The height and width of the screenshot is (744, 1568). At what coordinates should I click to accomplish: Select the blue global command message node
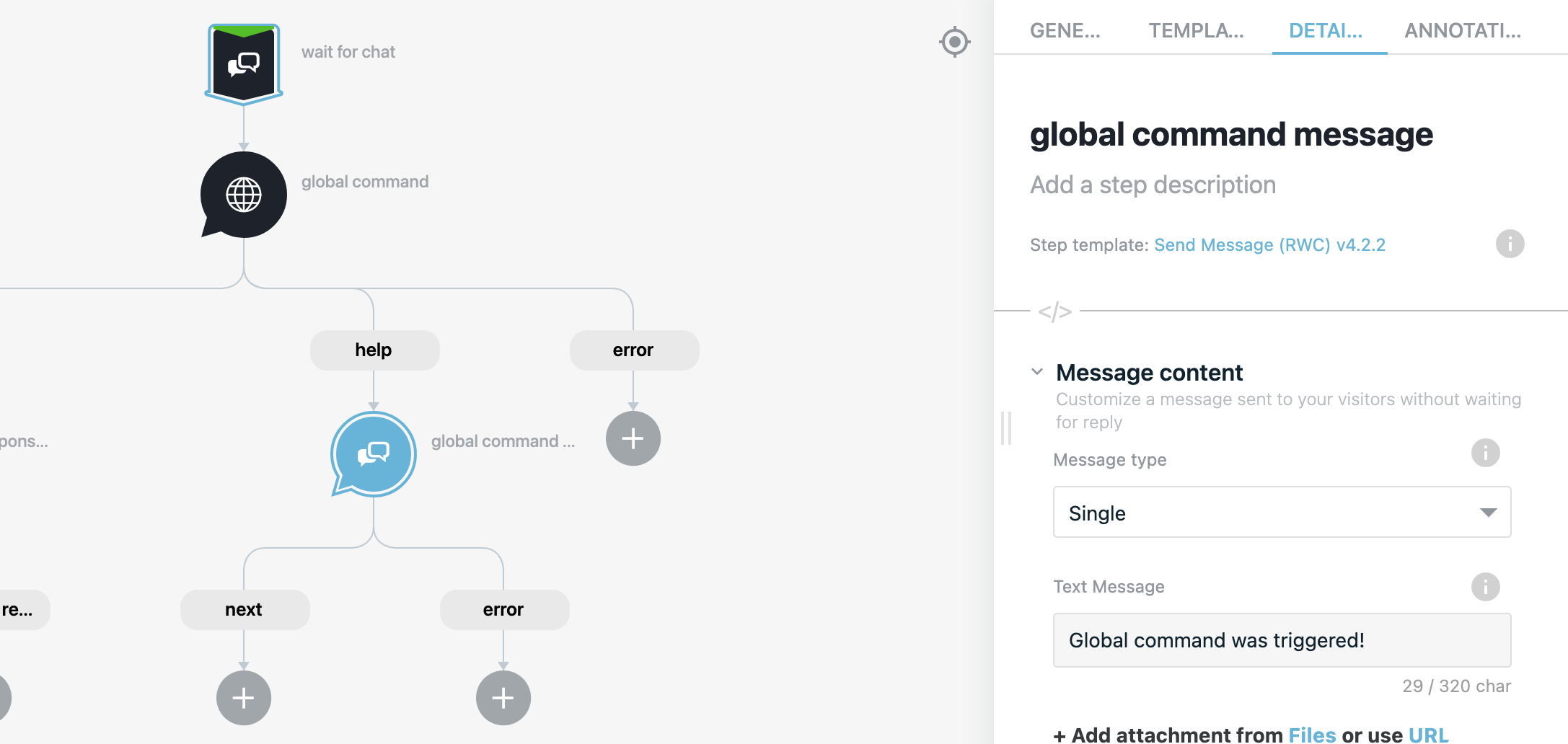click(374, 454)
